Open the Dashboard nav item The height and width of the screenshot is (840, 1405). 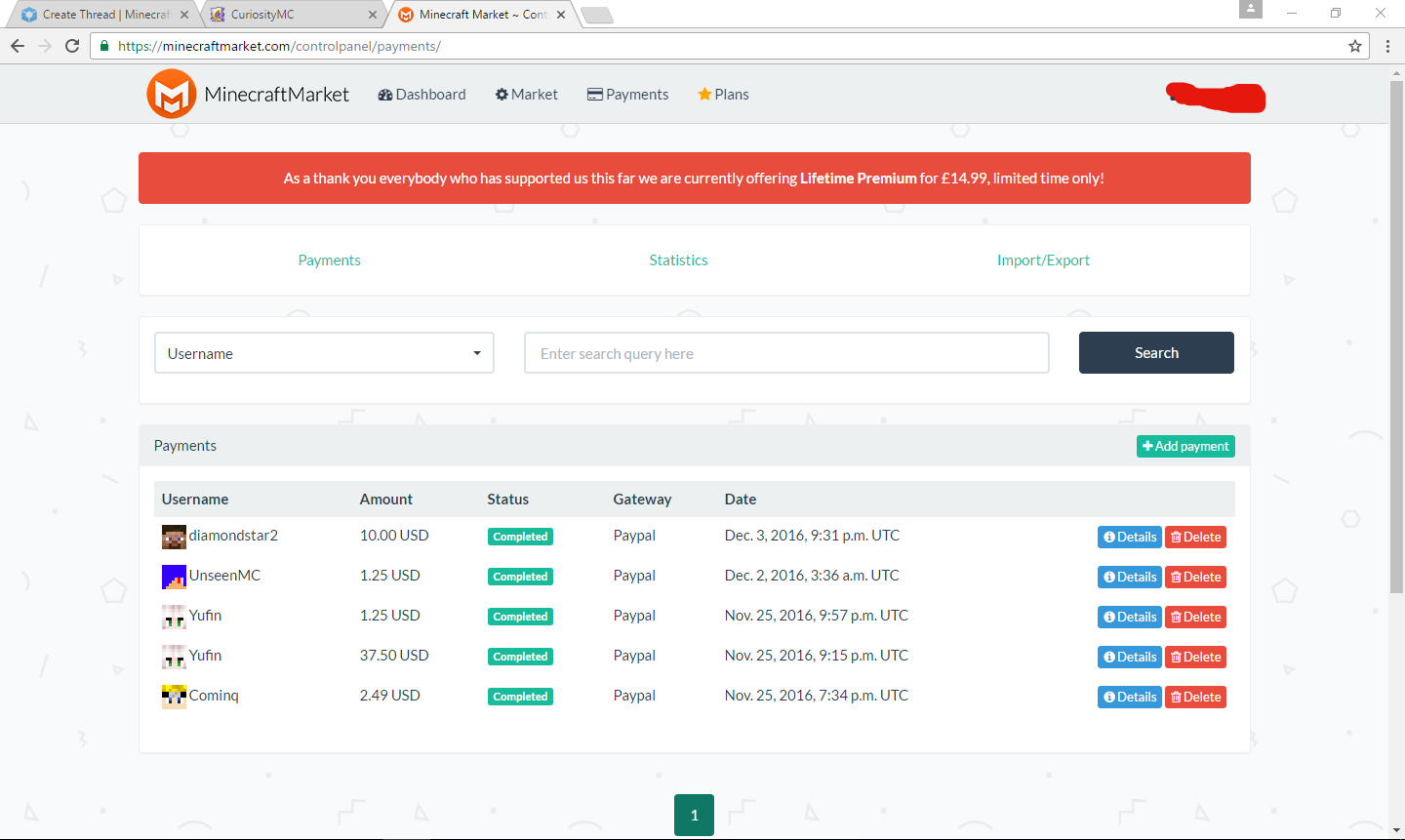(x=421, y=95)
